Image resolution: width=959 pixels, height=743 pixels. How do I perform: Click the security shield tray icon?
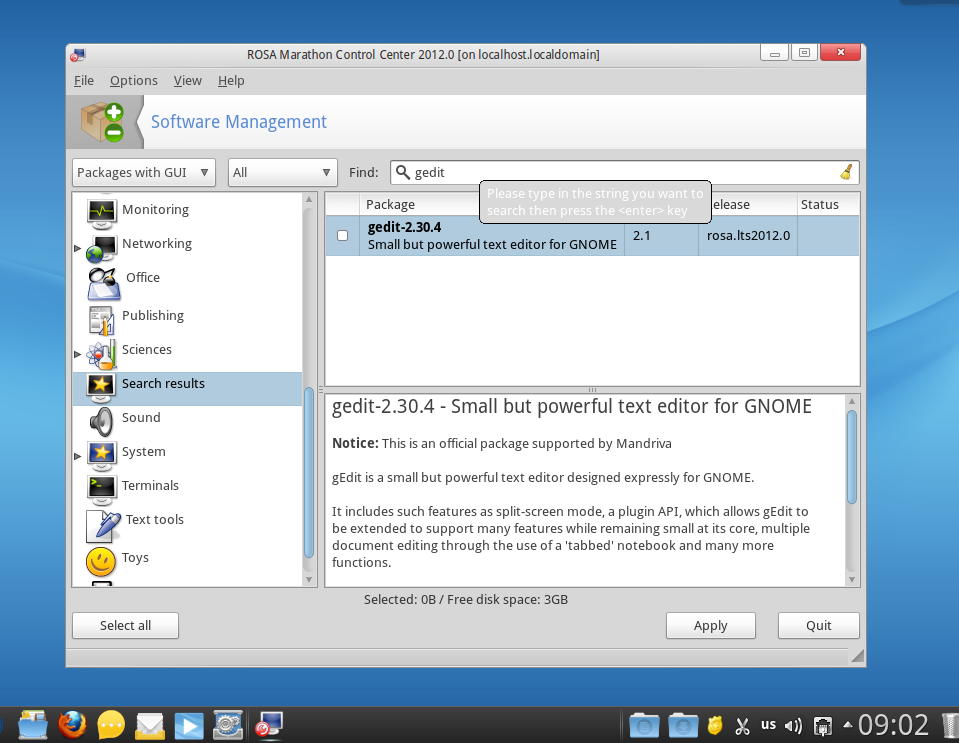click(714, 726)
